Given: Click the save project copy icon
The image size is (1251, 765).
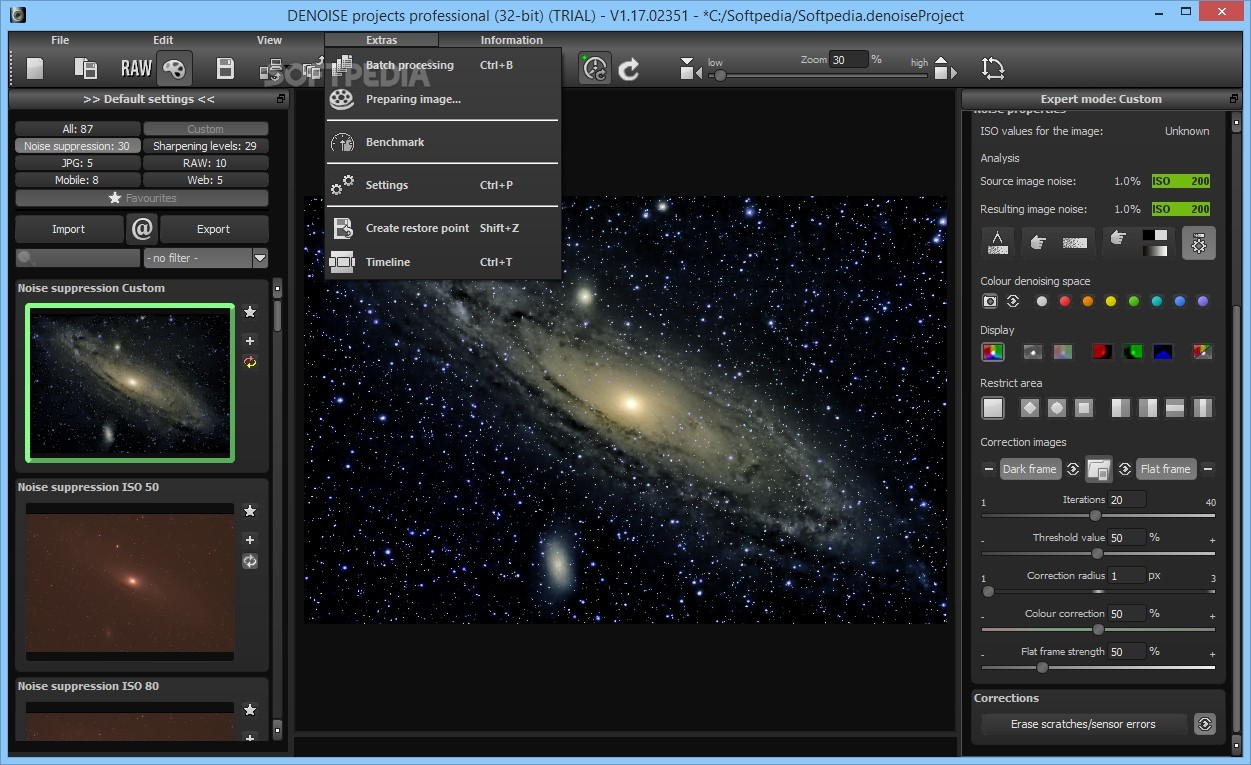Looking at the screenshot, I should pos(86,68).
